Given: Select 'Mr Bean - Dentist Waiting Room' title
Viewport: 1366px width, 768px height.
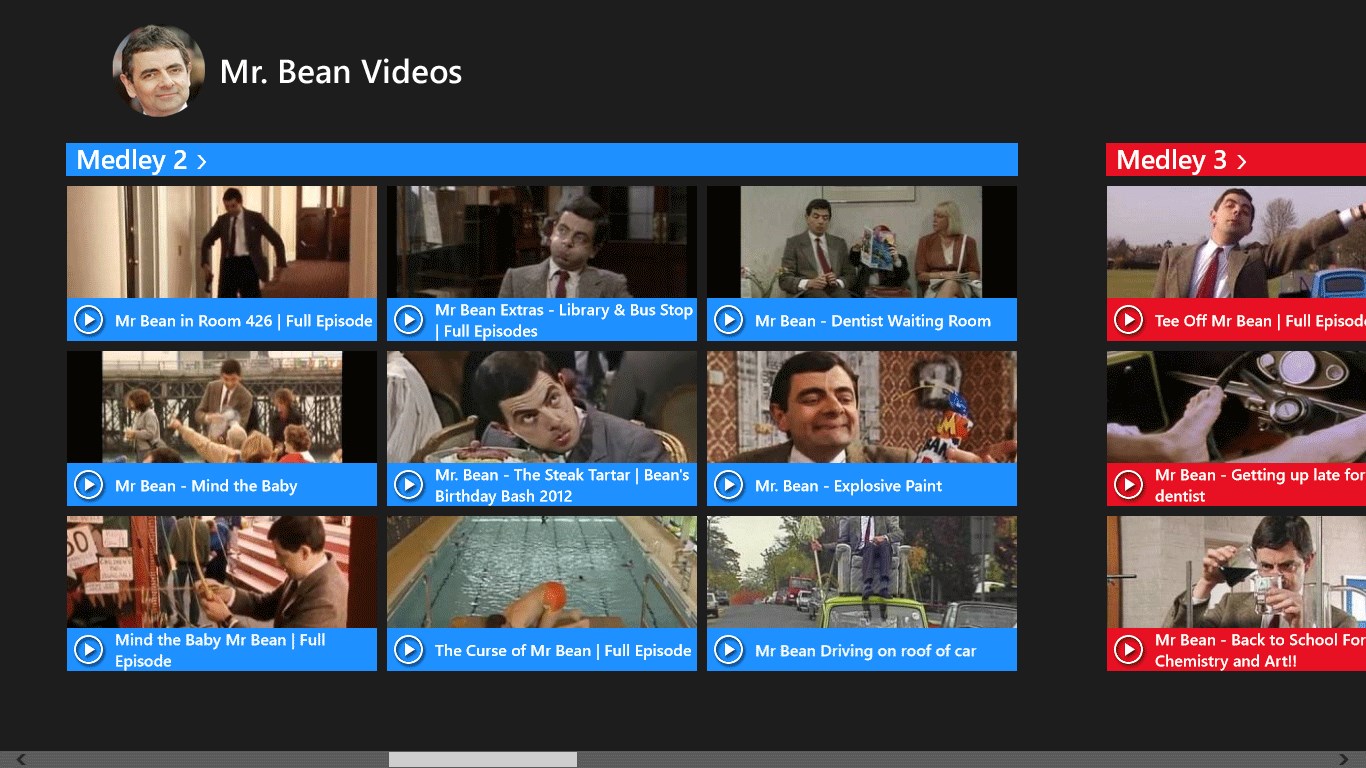Looking at the screenshot, I should (x=873, y=321).
